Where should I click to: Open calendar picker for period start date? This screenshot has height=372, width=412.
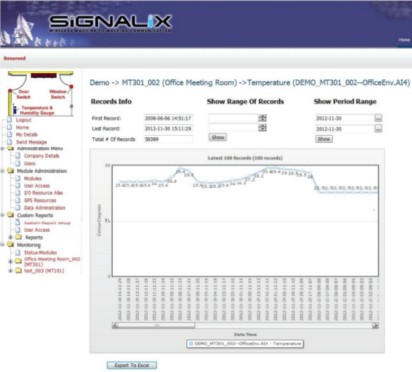378,118
